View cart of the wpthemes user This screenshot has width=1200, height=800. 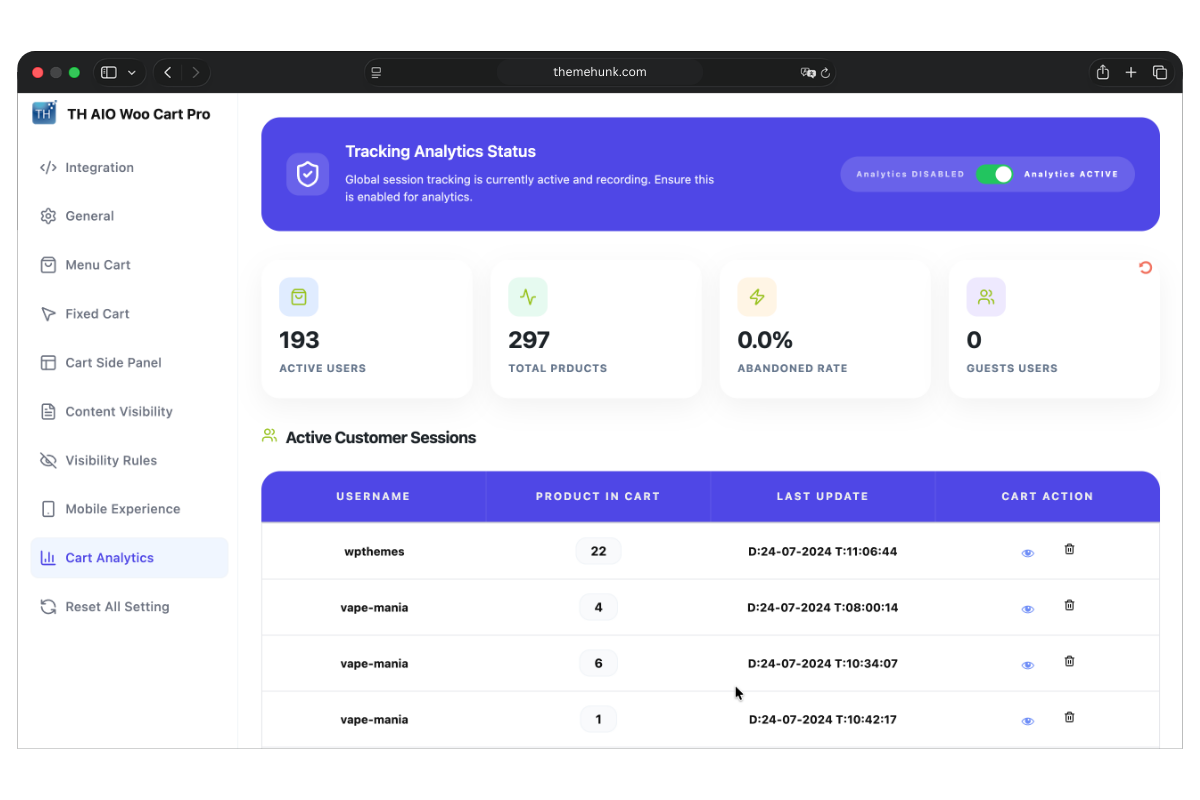tap(1027, 553)
